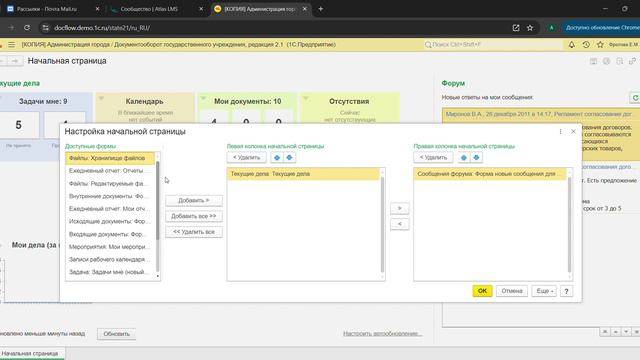Collapse the Мои документы widget triangle
The image size is (640, 360).
point(203,98)
